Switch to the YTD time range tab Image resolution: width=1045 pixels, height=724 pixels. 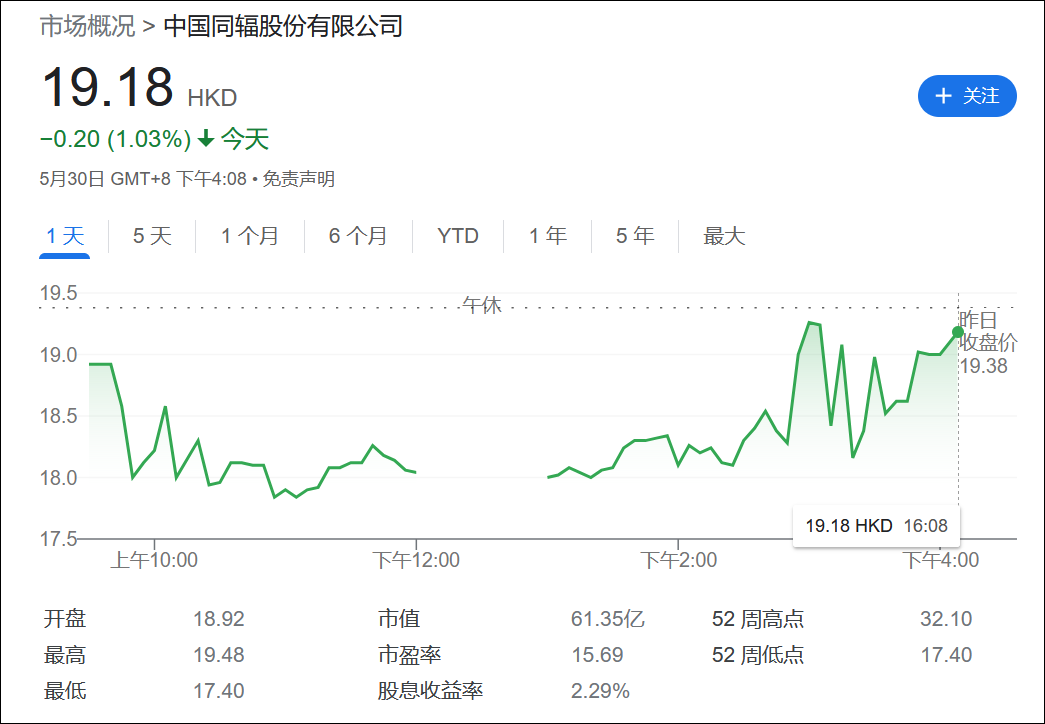(457, 236)
